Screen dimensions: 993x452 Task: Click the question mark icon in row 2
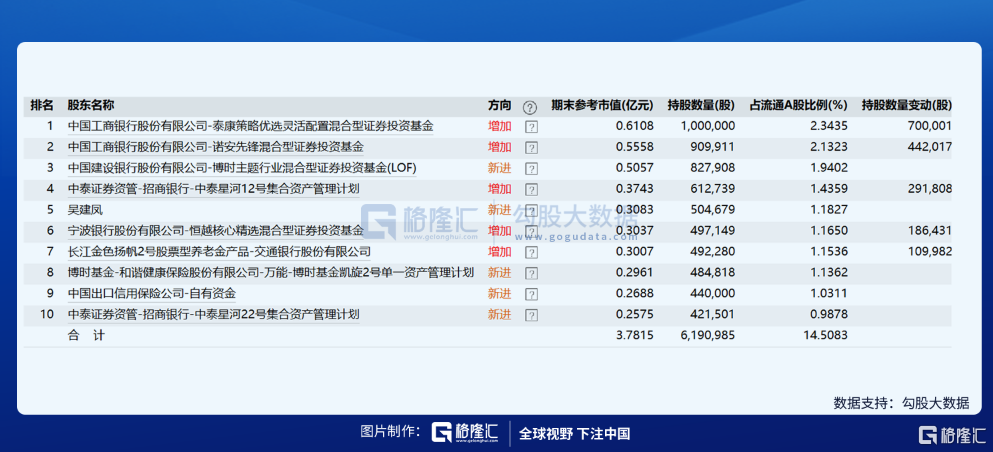pyautogui.click(x=531, y=148)
